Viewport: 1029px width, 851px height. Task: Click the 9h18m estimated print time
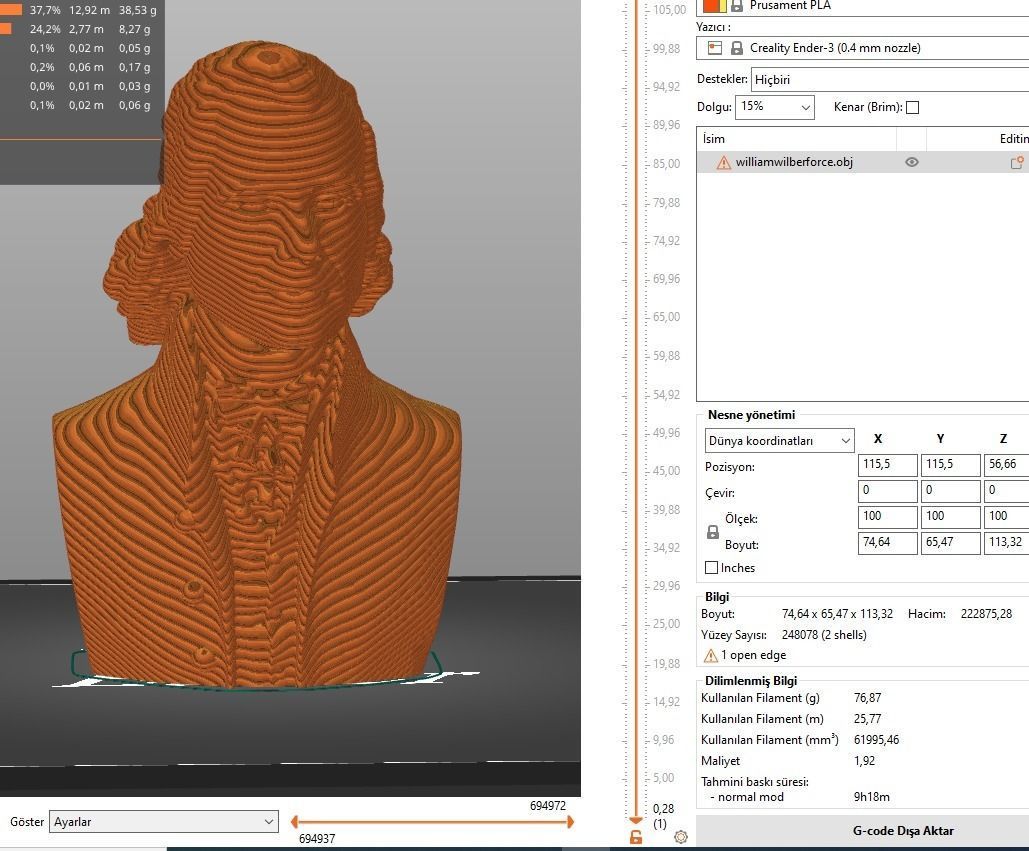872,797
